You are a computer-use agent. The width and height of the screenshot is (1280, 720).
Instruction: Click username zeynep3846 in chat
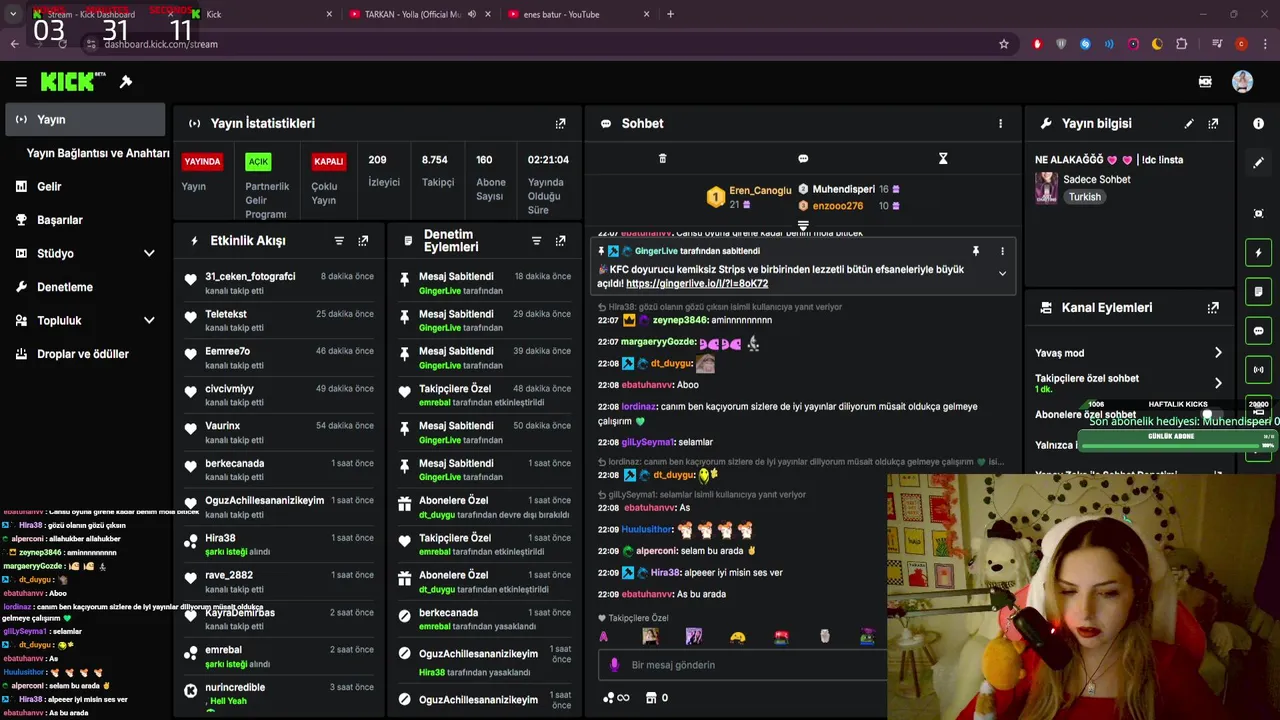pos(680,320)
